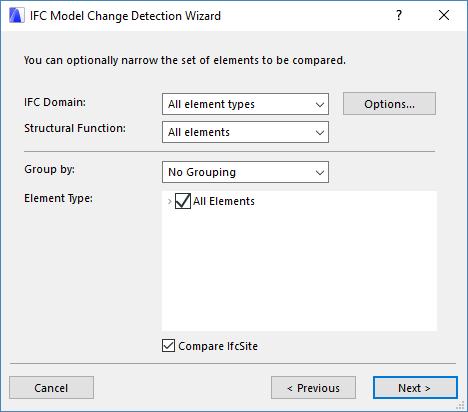This screenshot has width=468, height=412.
Task: Click the resize grip in the dialog corner
Action: [x=460, y=405]
